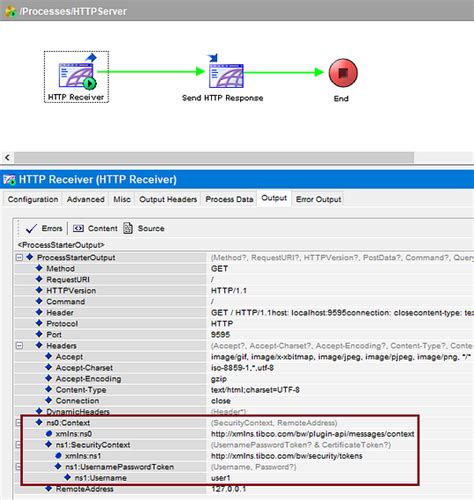The width and height of the screenshot is (474, 500).
Task: Click the Processes/HTTPServer title icon
Action: point(10,11)
